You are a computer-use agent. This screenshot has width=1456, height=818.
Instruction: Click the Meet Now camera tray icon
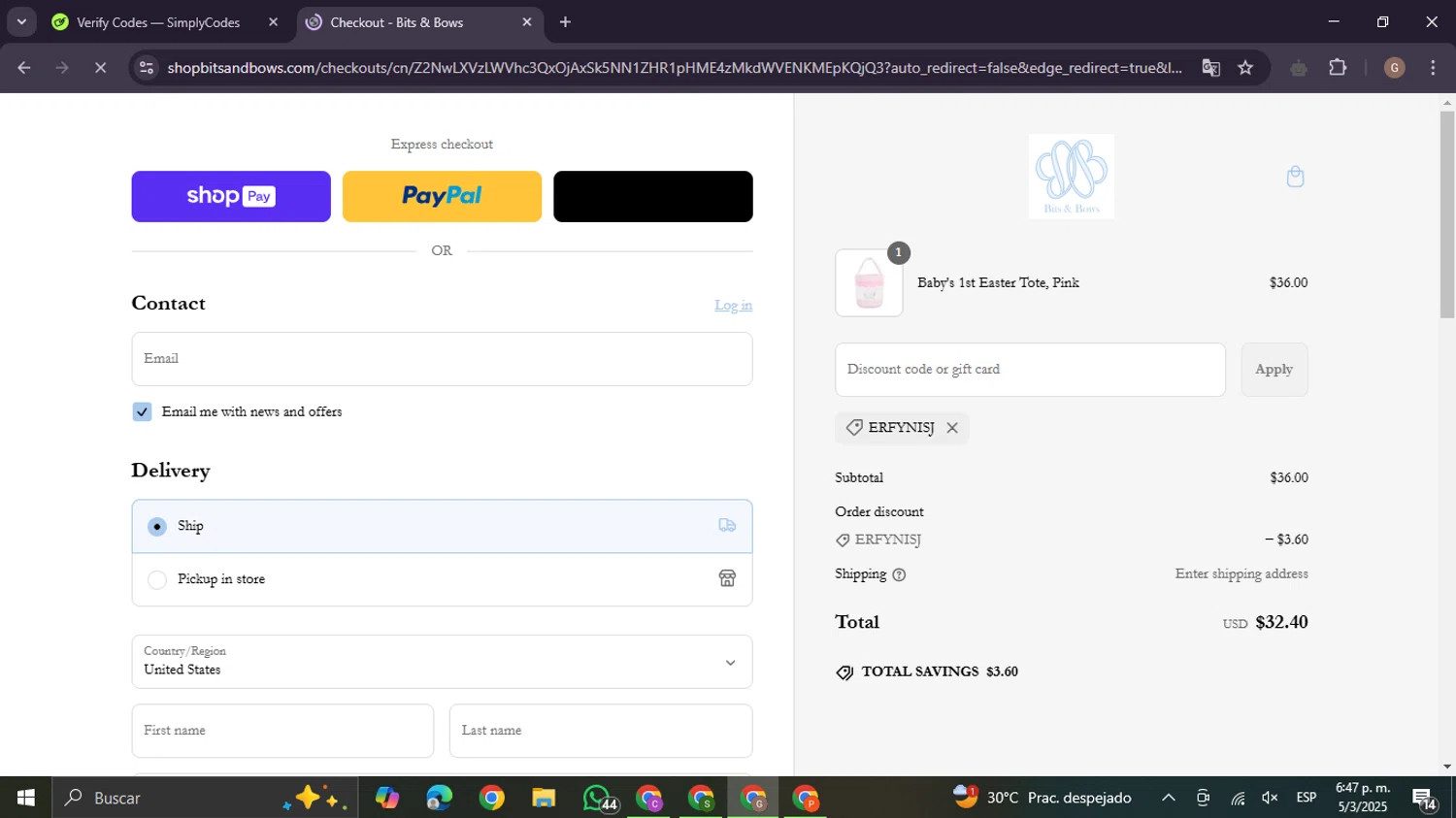pos(1203,798)
